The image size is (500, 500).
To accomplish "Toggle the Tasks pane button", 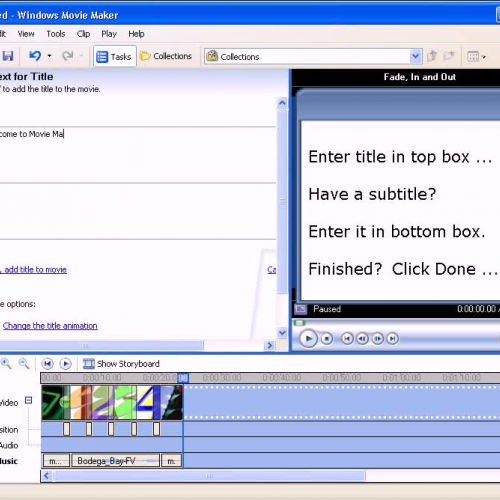I will click(114, 57).
